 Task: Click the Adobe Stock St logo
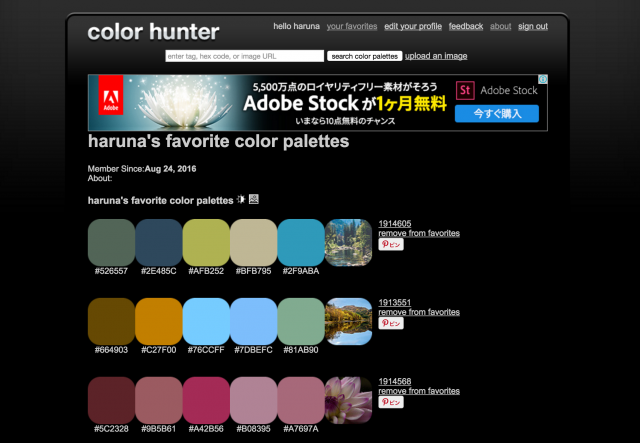465,90
